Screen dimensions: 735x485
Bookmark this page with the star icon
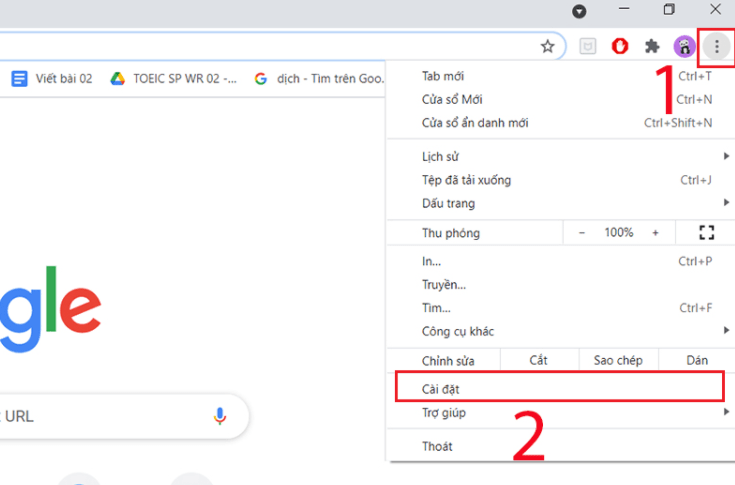pos(548,46)
